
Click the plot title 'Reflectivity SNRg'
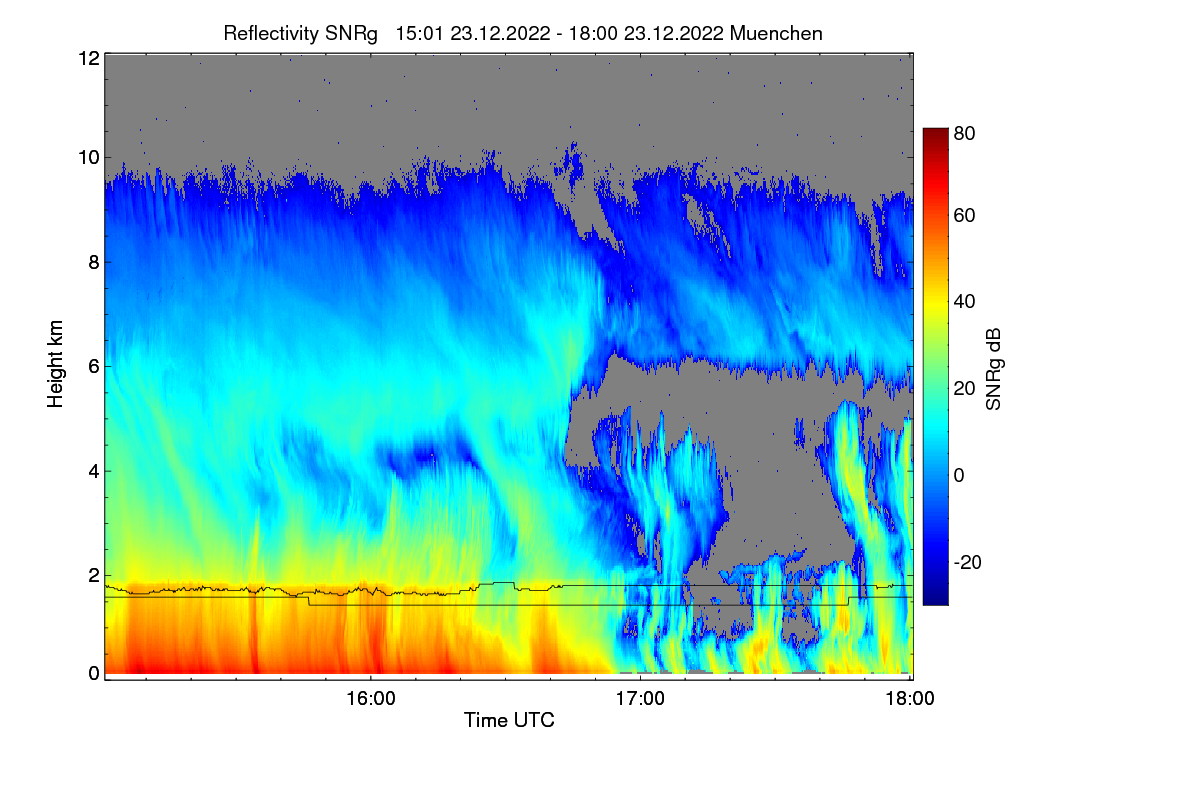pyautogui.click(x=301, y=33)
